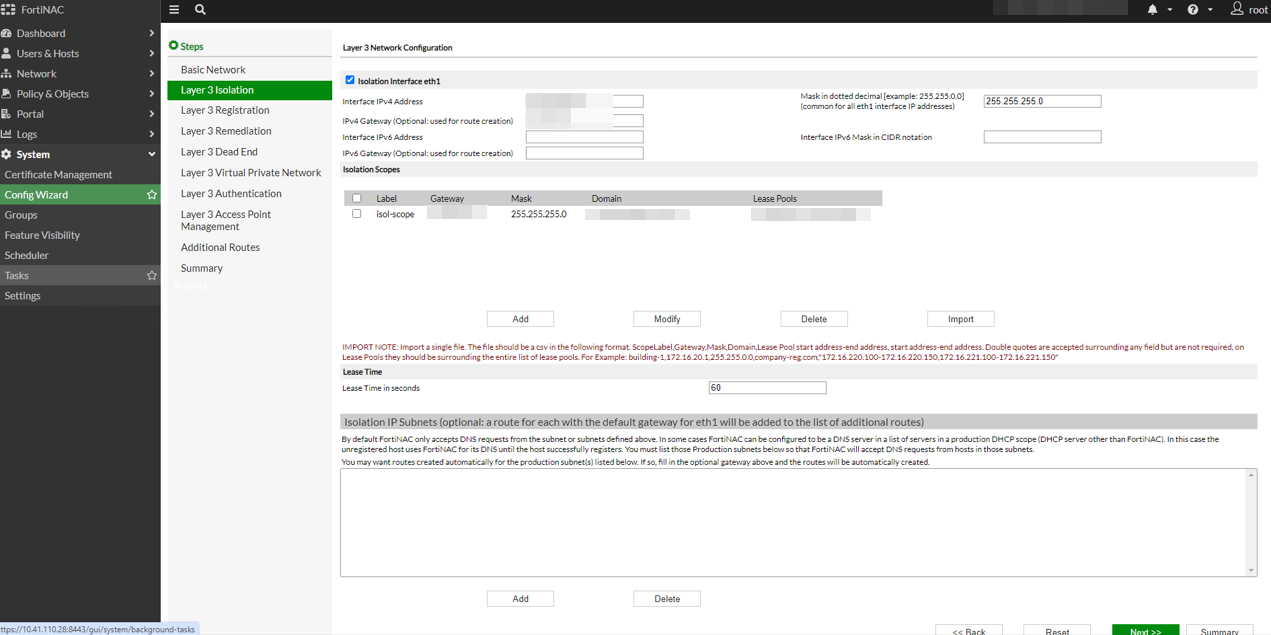Toggle the select-all checkbox in scopes header
This screenshot has width=1271, height=635.
(357, 199)
